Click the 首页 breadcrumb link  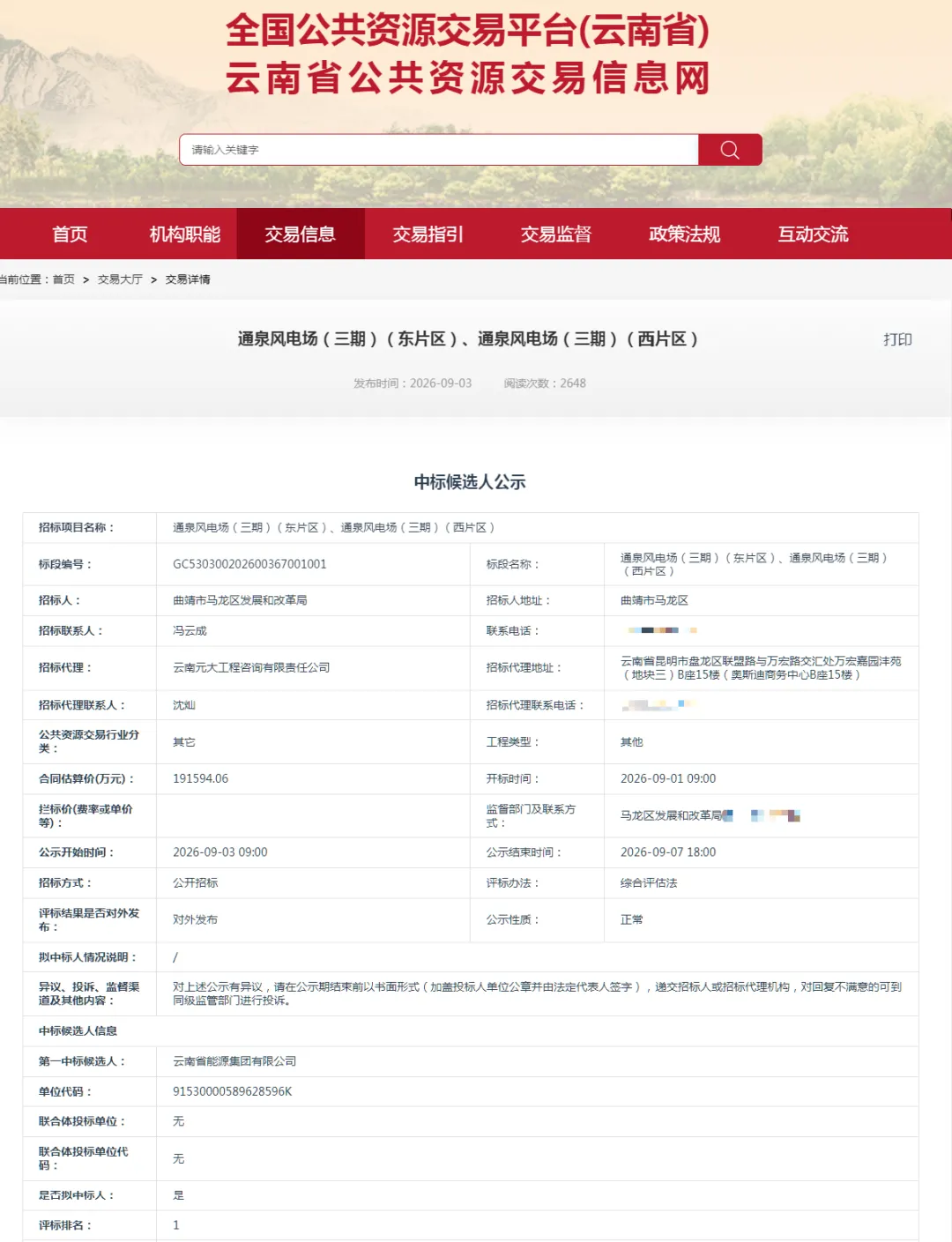[x=63, y=279]
